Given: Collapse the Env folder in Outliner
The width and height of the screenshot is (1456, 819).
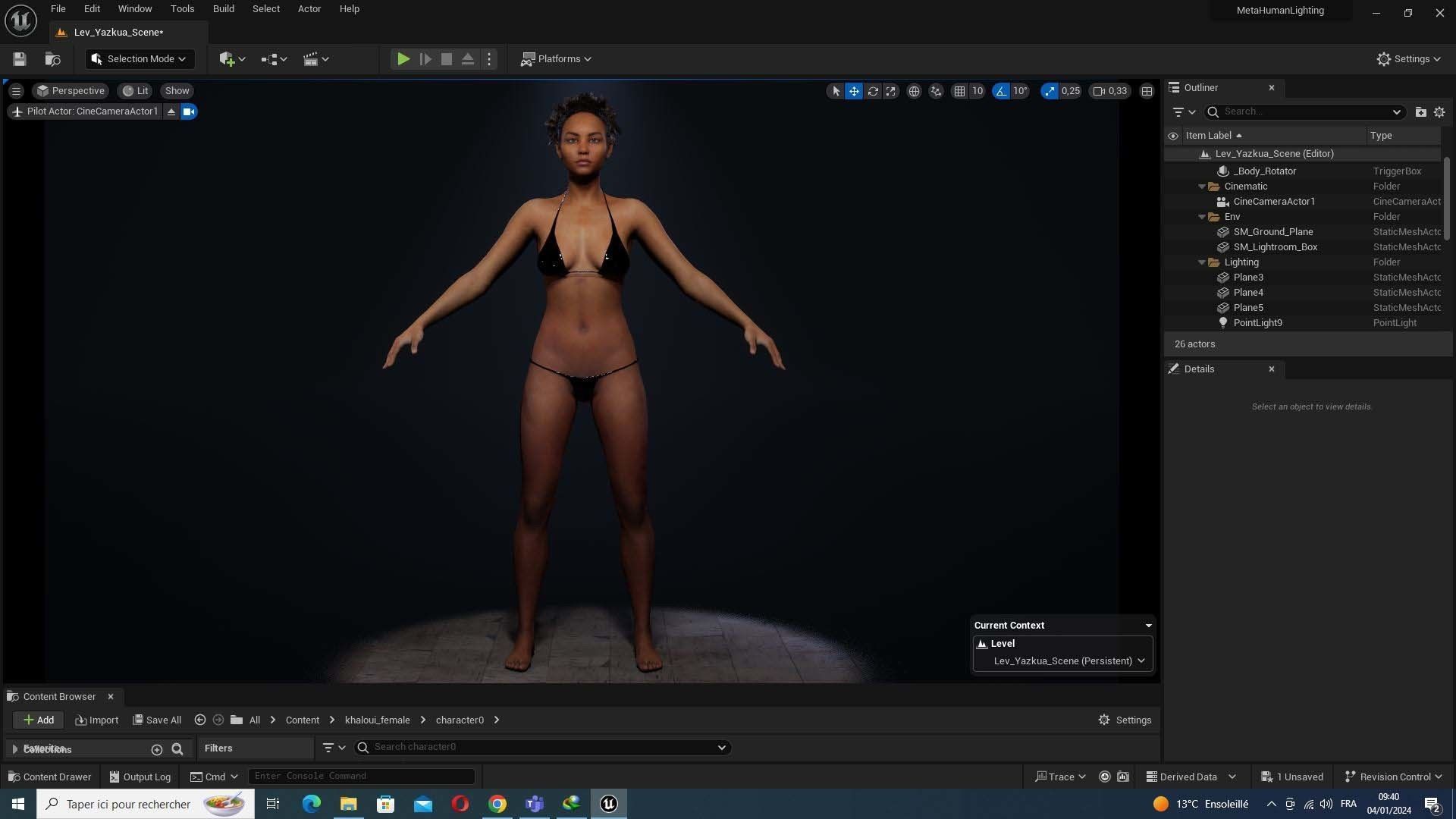Looking at the screenshot, I should (x=1202, y=217).
